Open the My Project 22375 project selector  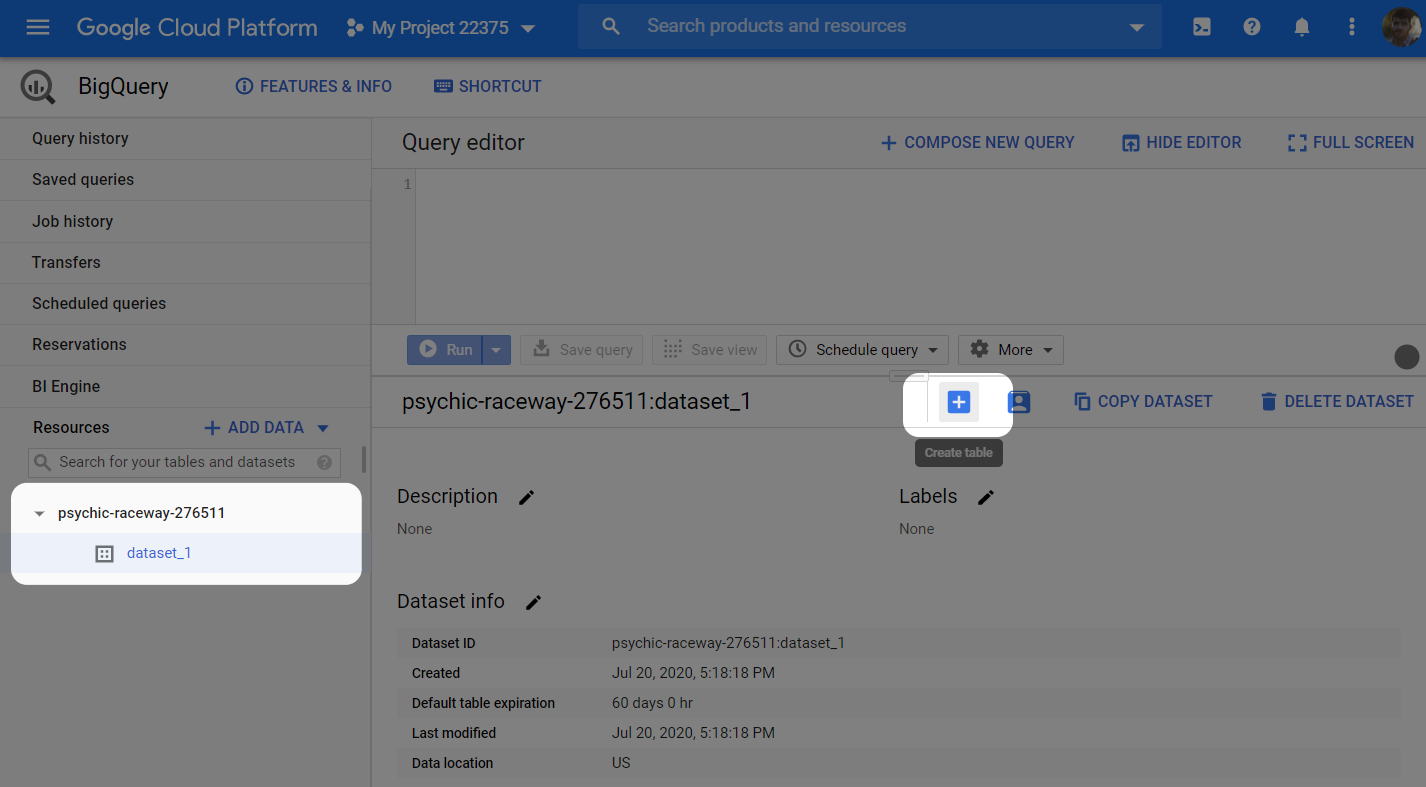(x=441, y=28)
